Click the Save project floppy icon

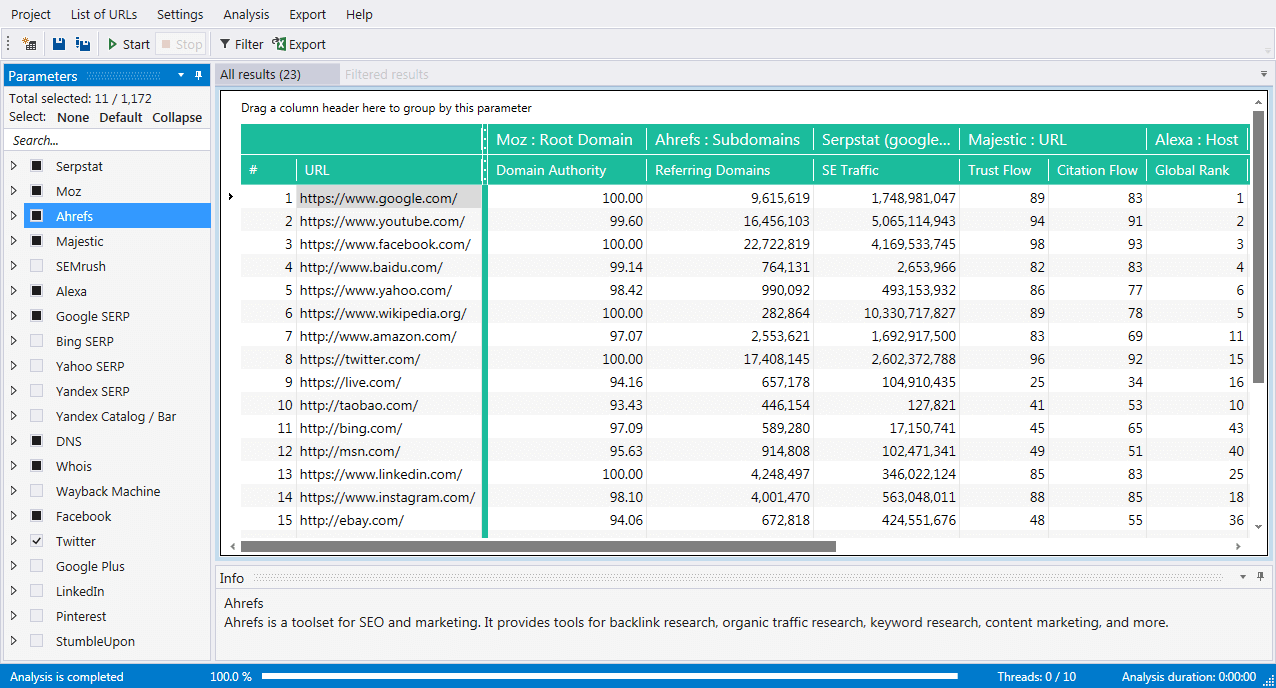pyautogui.click(x=59, y=44)
